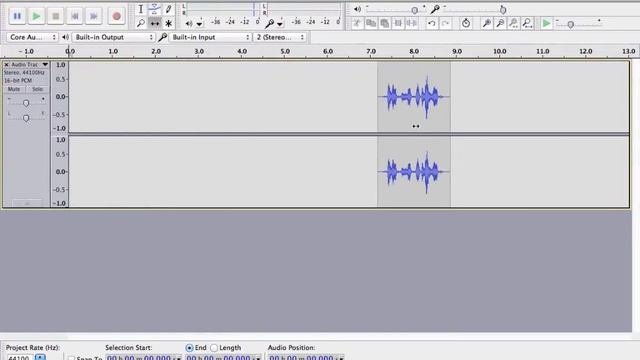The width and height of the screenshot is (640, 360).
Task: Adjust the playback speed slider
Action: [x=571, y=24]
